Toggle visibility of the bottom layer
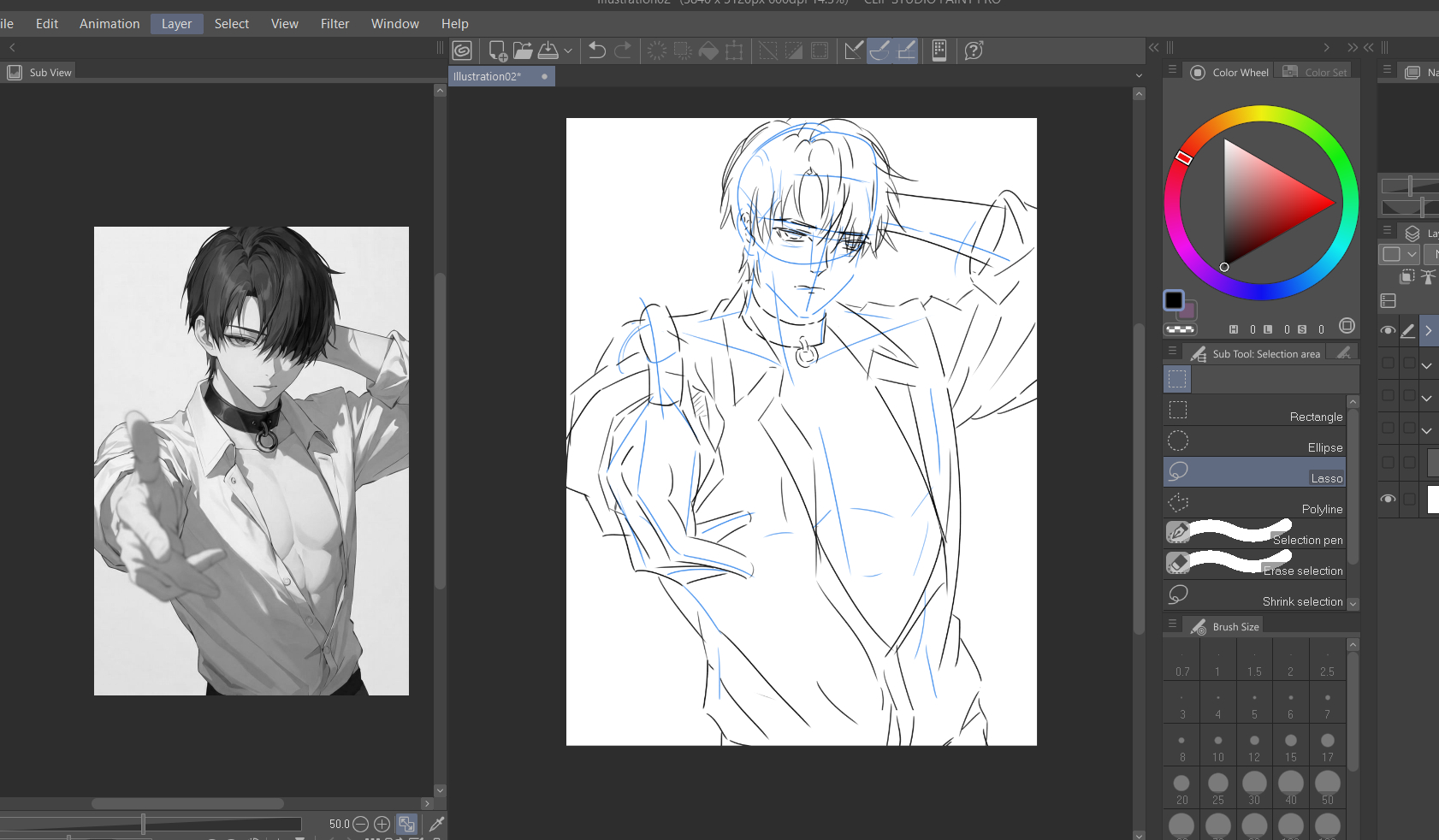1439x840 pixels. 1388,499
